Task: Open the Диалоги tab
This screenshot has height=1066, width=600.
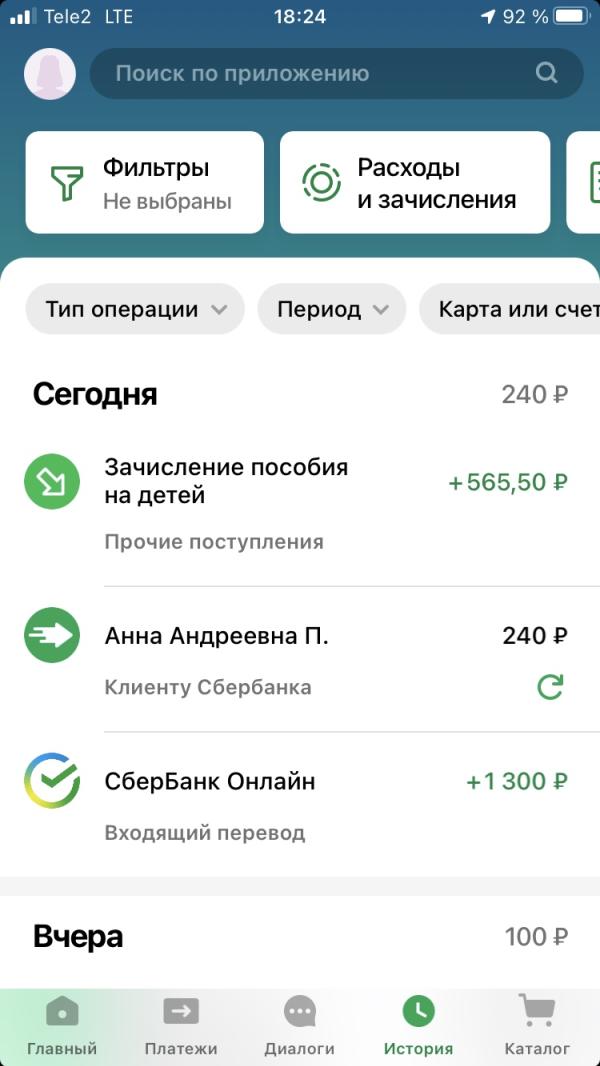Action: pyautogui.click(x=300, y=1026)
